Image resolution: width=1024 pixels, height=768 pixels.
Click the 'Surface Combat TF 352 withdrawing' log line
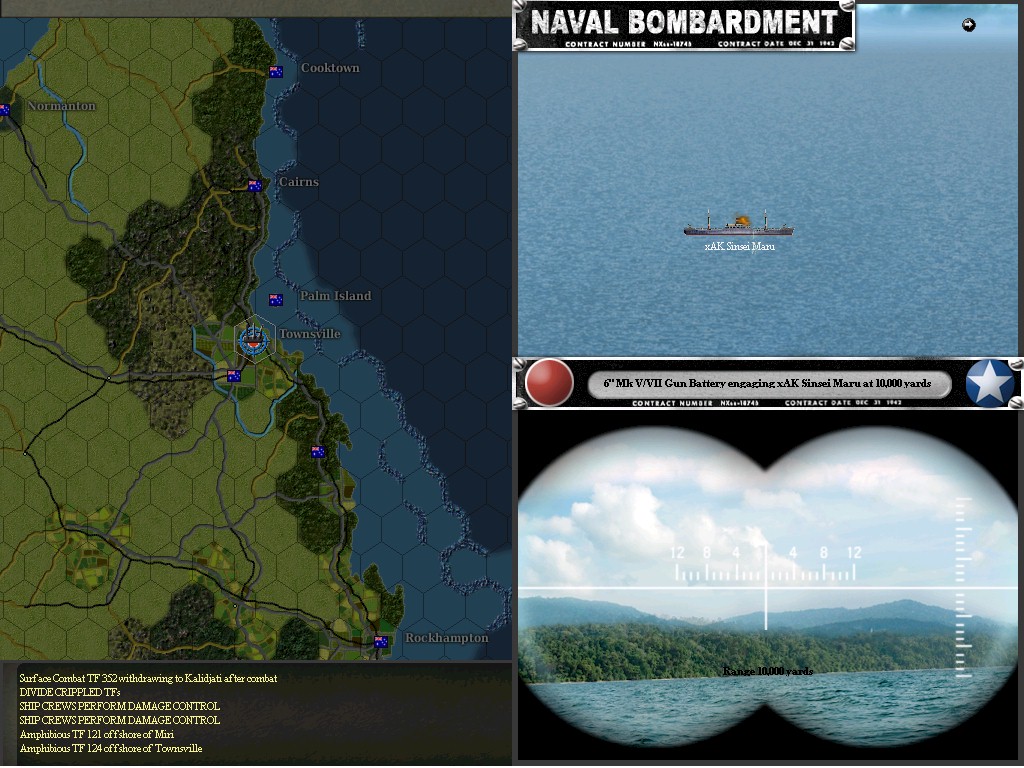point(148,678)
